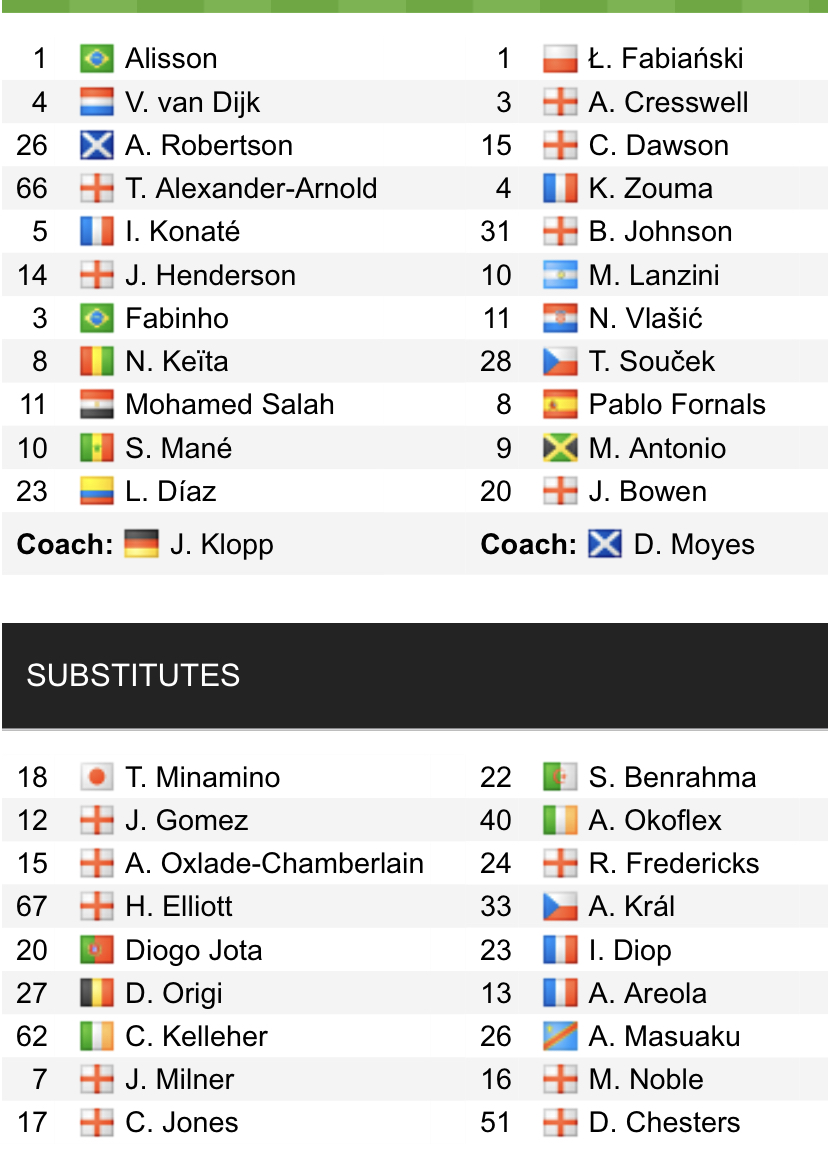Click the Colombia flag beside L. Díaz

(x=97, y=491)
